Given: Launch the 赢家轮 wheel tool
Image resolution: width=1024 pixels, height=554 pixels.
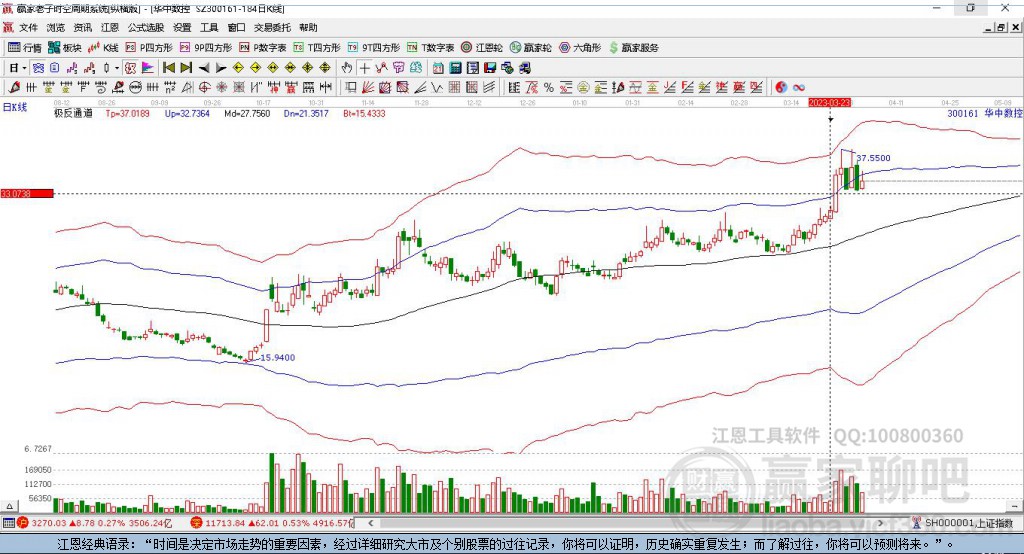Looking at the screenshot, I should [x=531, y=48].
